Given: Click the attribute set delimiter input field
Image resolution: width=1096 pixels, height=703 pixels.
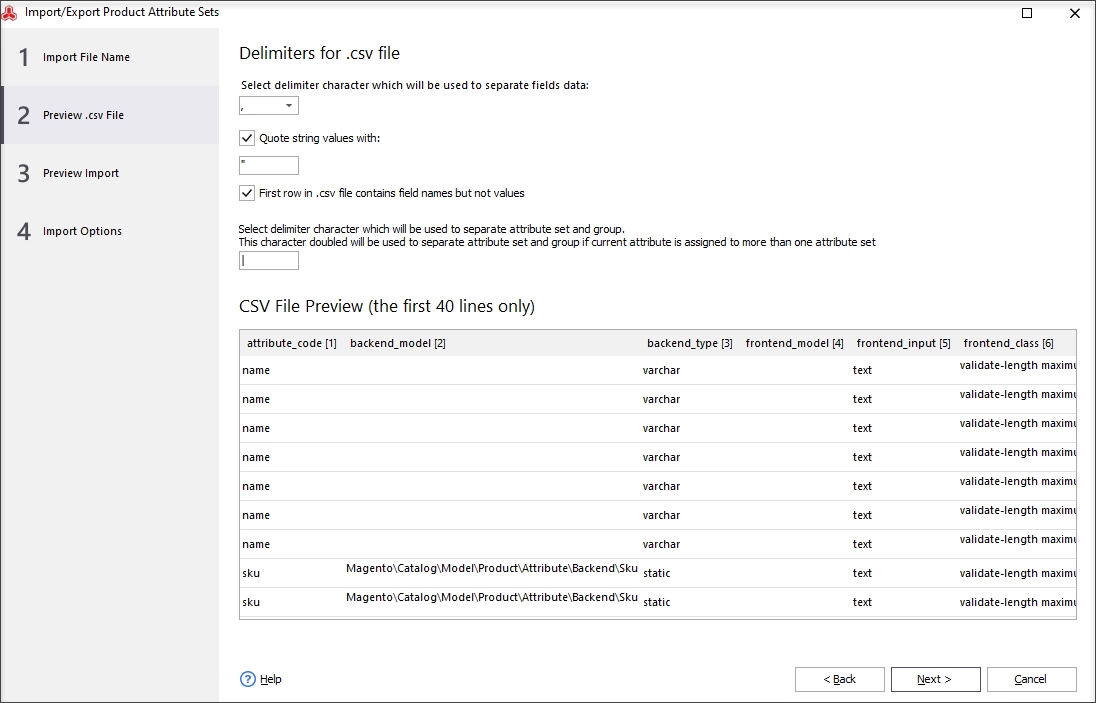Looking at the screenshot, I should (268, 261).
